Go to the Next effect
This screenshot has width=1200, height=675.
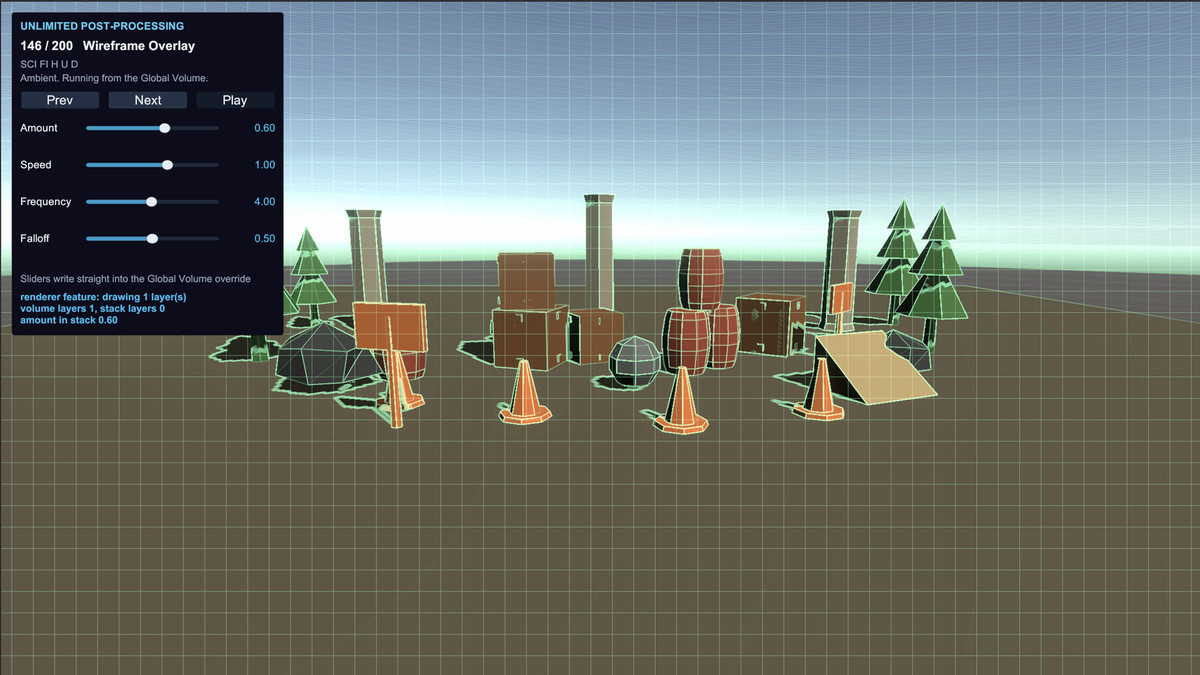pyautogui.click(x=148, y=100)
